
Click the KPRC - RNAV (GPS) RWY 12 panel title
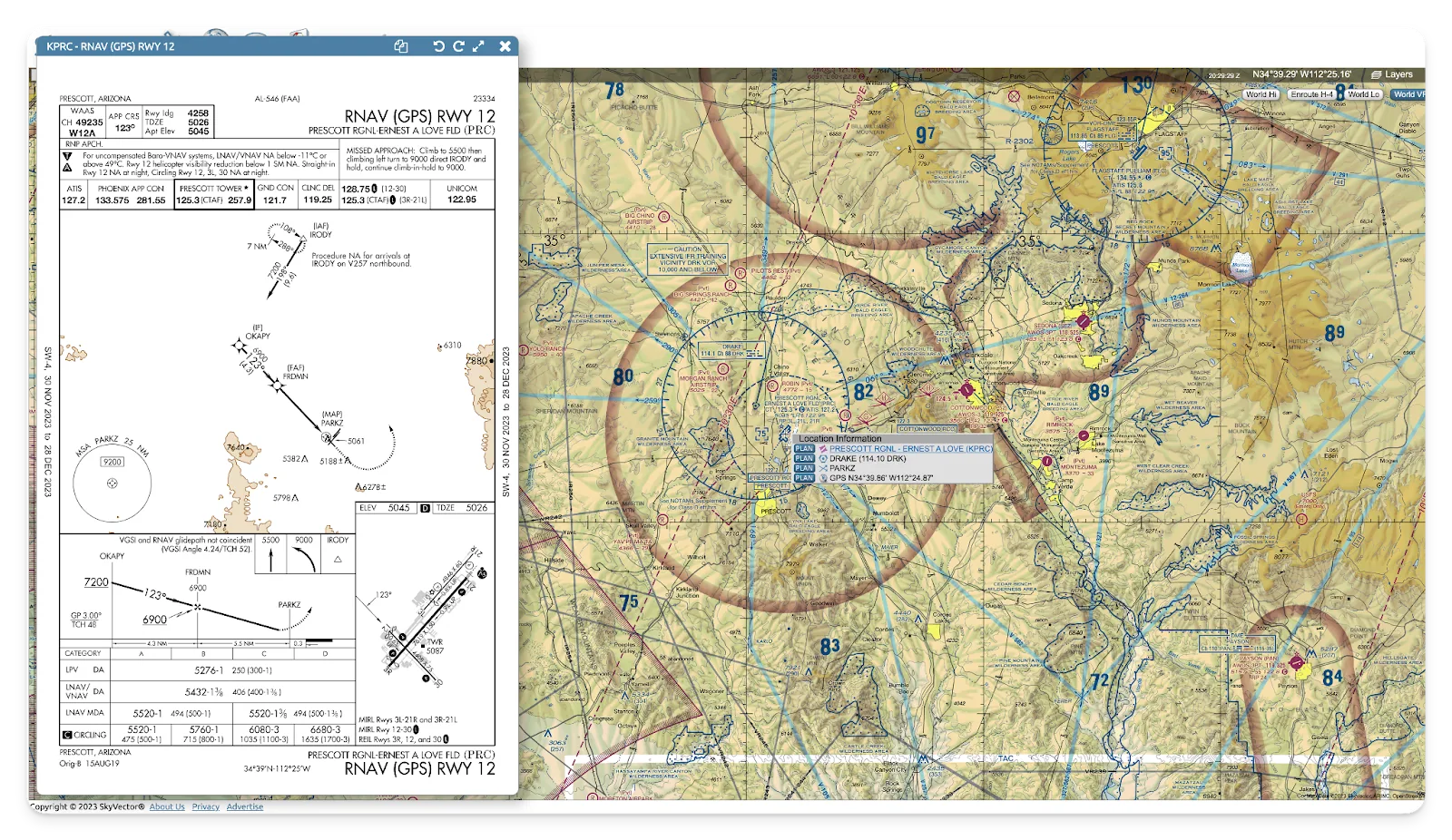pos(111,46)
